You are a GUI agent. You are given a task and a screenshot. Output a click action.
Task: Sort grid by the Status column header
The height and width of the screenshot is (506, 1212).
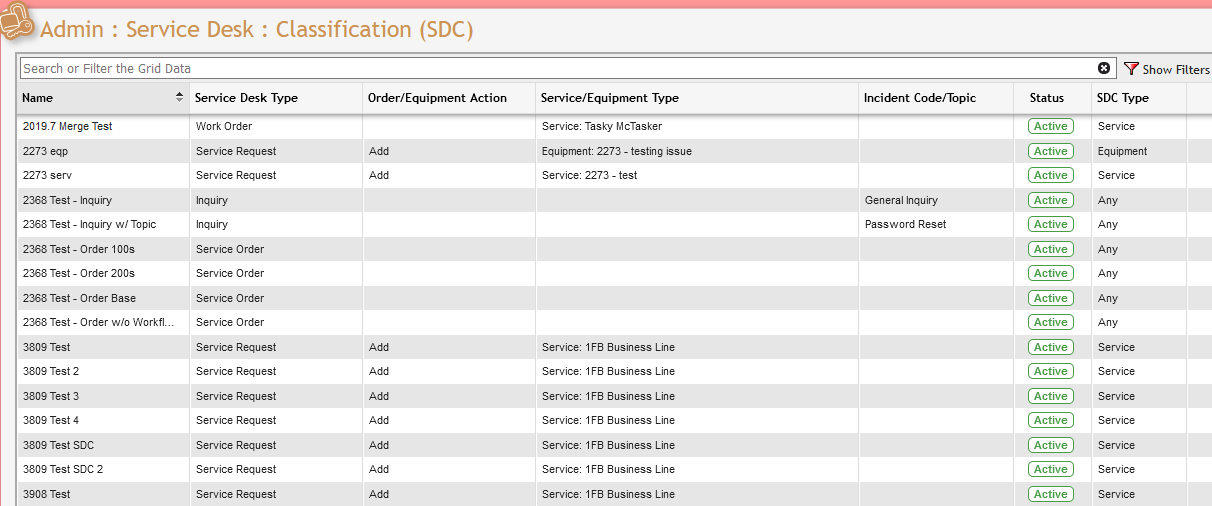[1046, 98]
